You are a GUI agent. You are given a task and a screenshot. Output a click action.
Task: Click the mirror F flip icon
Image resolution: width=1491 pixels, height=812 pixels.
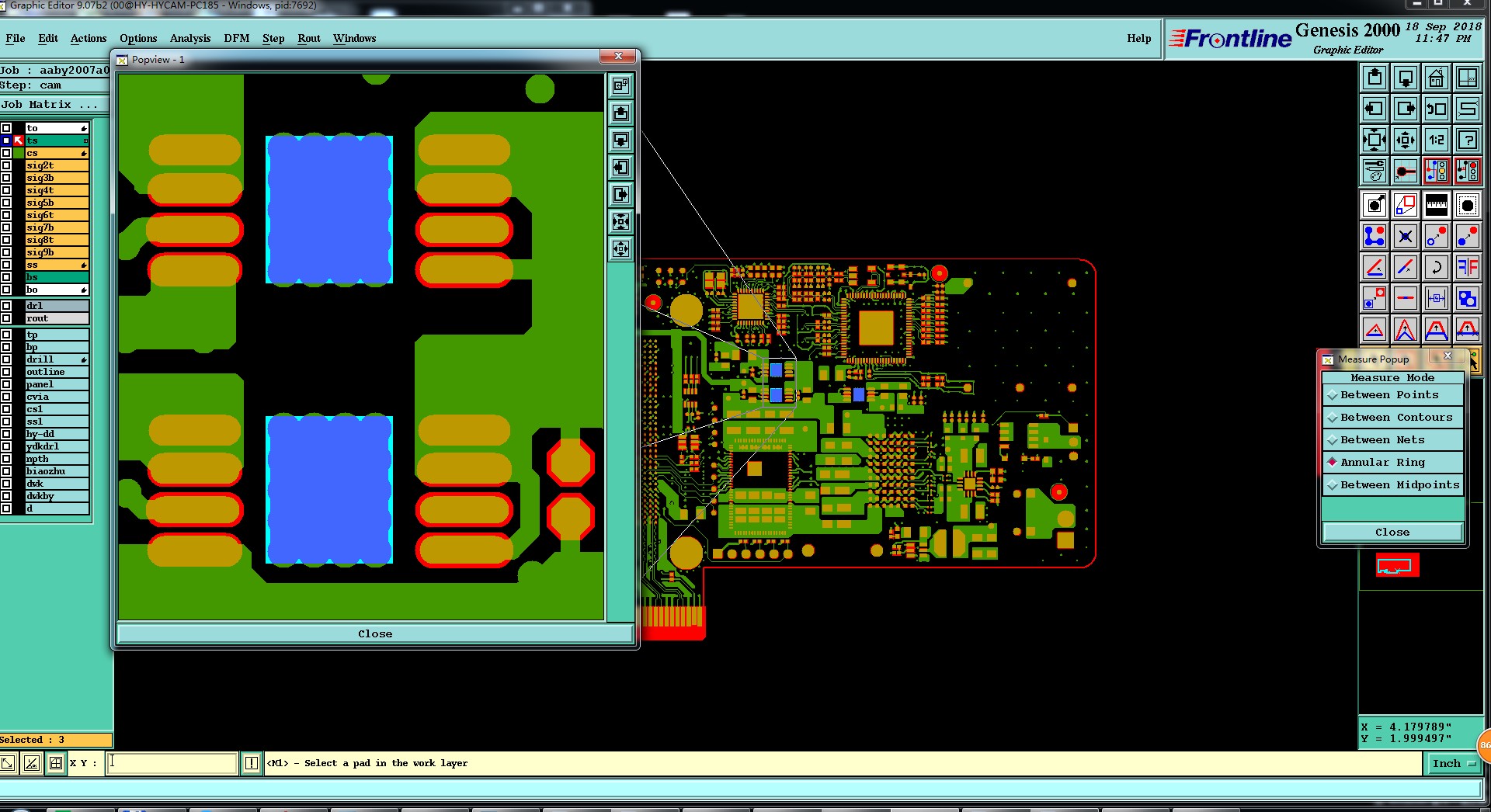[1467, 268]
